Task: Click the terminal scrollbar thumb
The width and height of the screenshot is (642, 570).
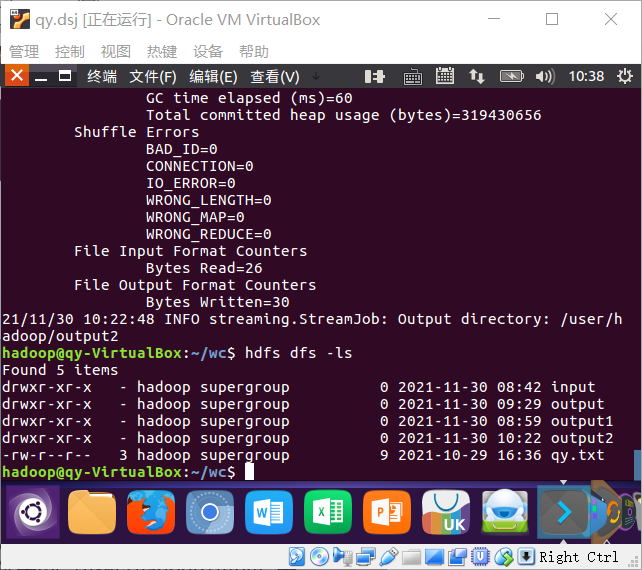Action: click(637, 464)
